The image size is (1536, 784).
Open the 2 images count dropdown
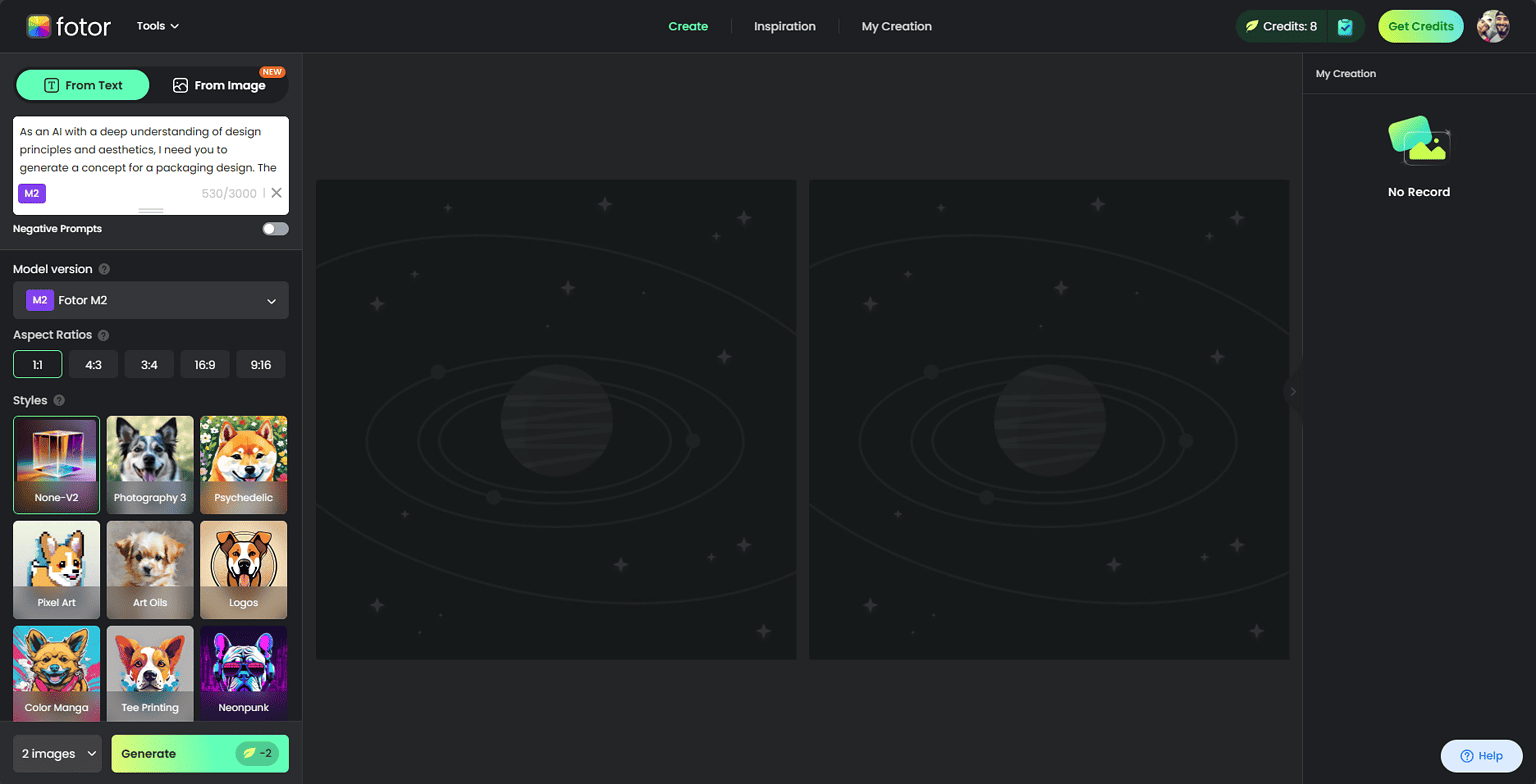coord(57,754)
